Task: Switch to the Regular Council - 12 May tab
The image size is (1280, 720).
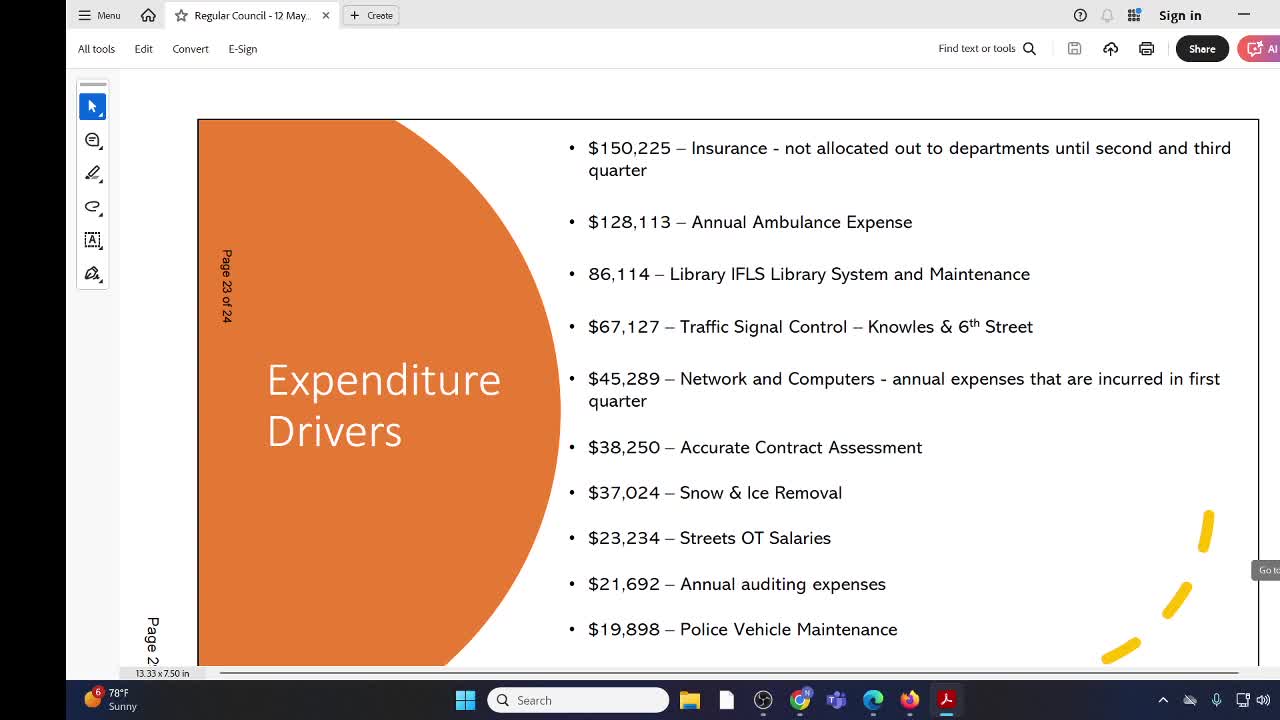Action: tap(252, 15)
